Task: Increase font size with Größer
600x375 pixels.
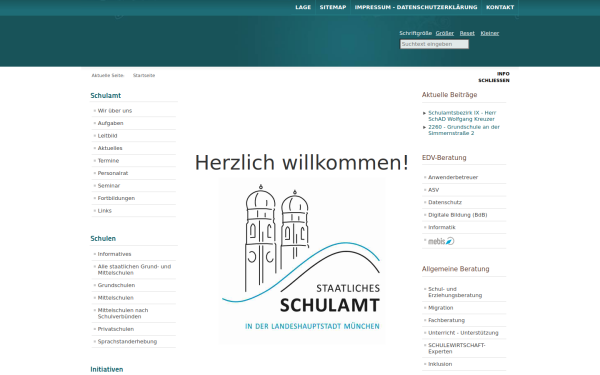Action: click(x=445, y=33)
